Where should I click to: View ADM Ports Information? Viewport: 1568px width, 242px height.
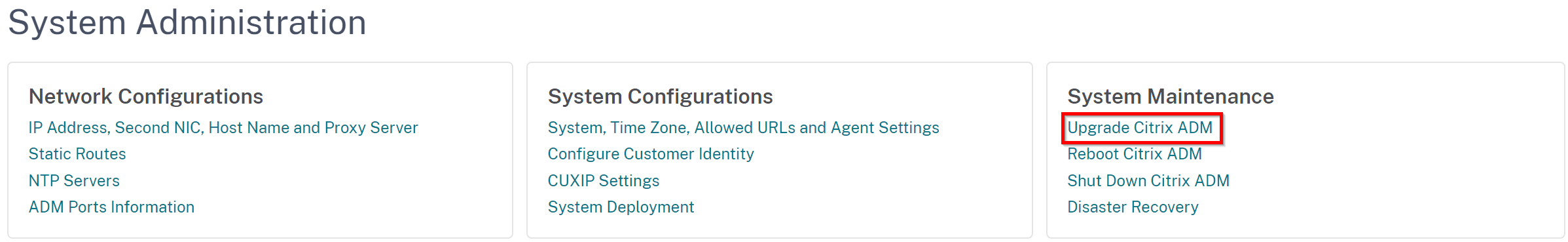[x=111, y=207]
